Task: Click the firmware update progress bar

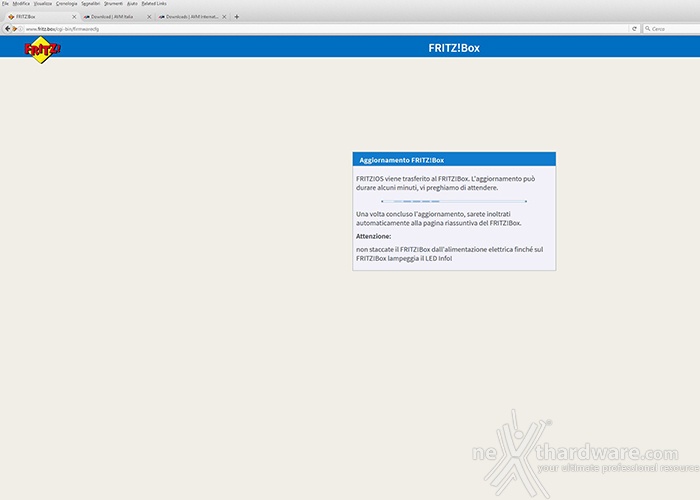Action: pyautogui.click(x=454, y=201)
